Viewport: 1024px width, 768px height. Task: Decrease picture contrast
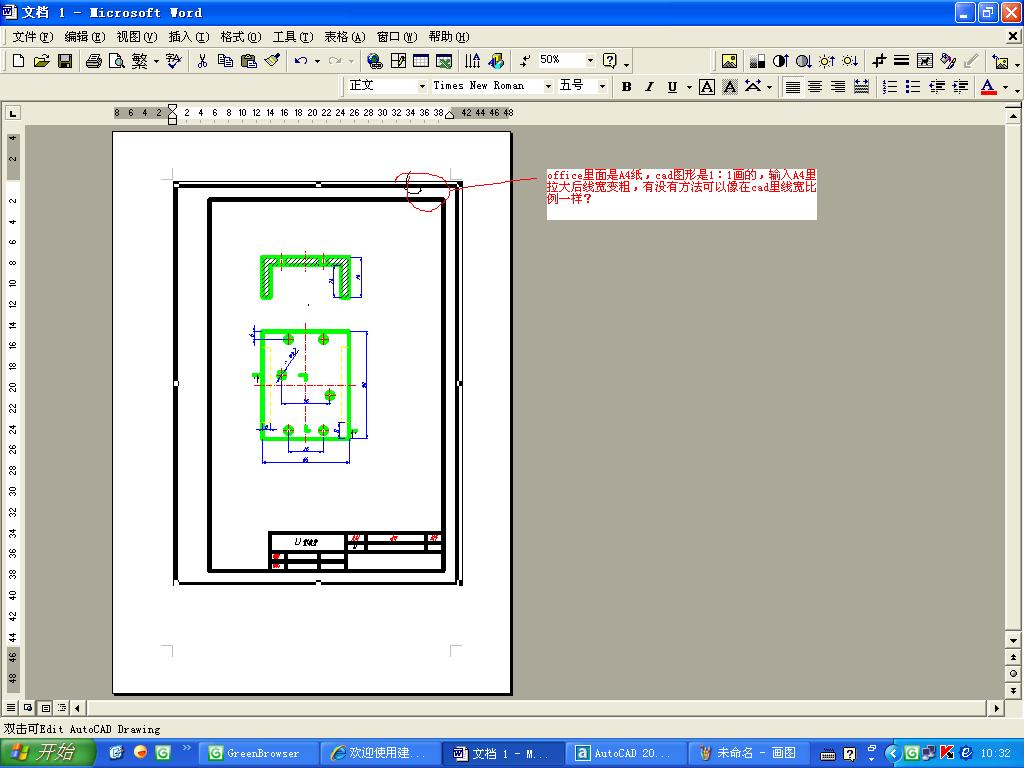tap(803, 61)
